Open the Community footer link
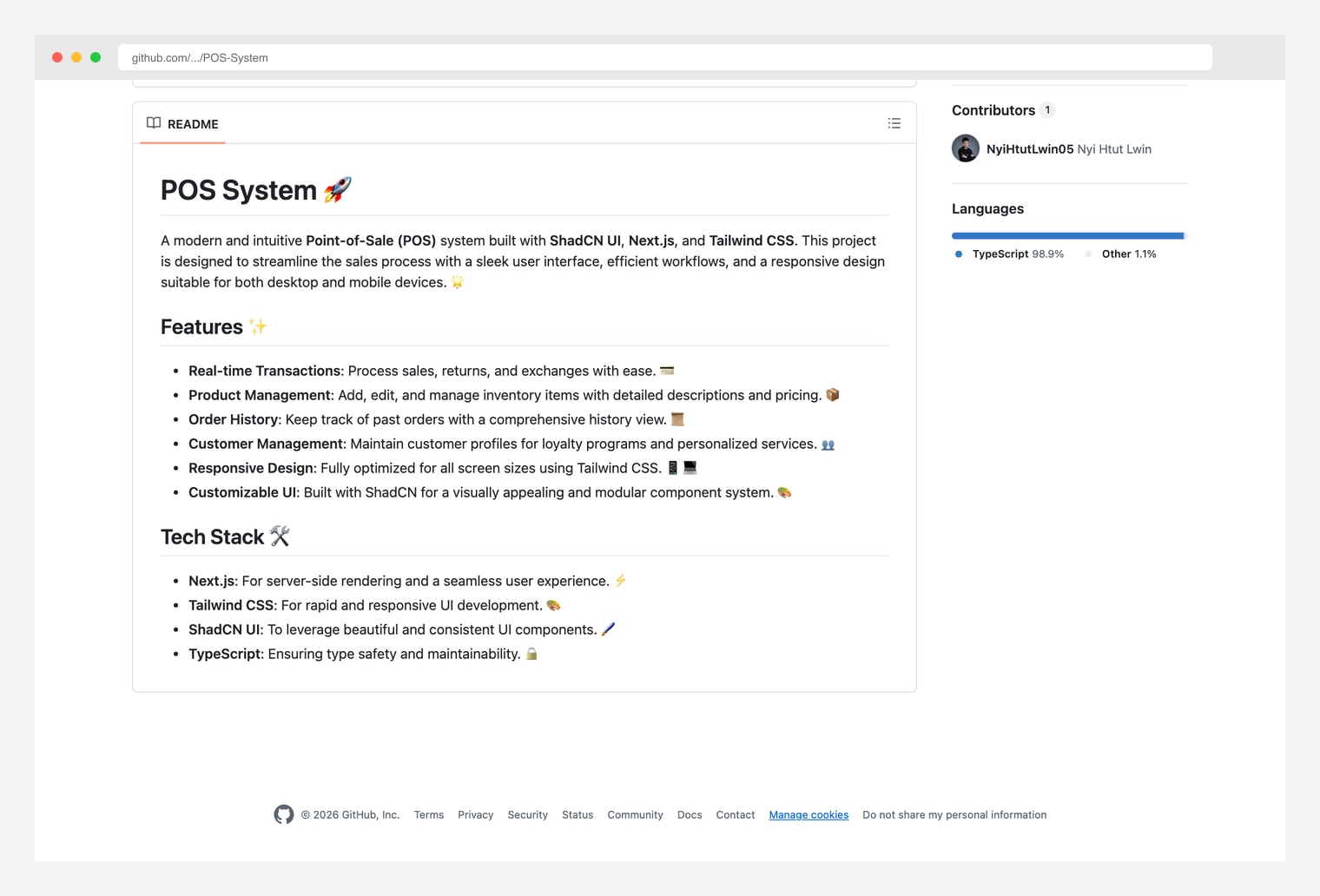The height and width of the screenshot is (896, 1320). pyautogui.click(x=635, y=815)
